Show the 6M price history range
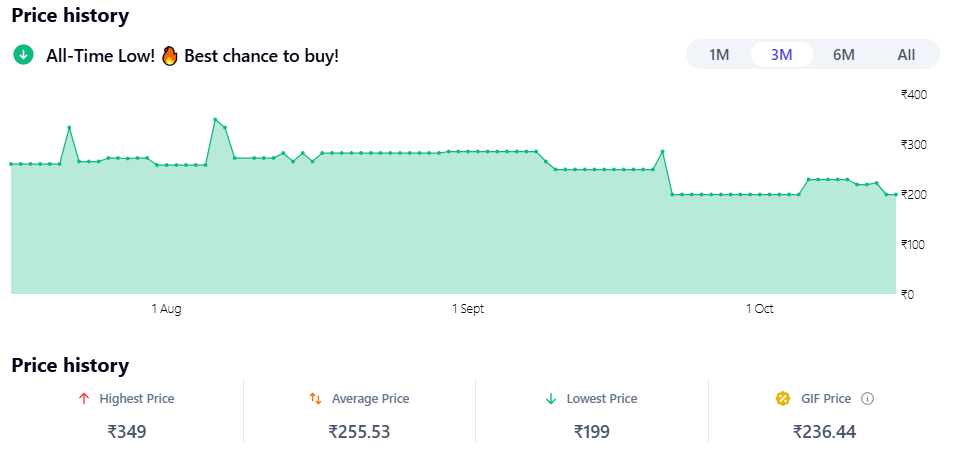The height and width of the screenshot is (462, 960). pos(844,55)
